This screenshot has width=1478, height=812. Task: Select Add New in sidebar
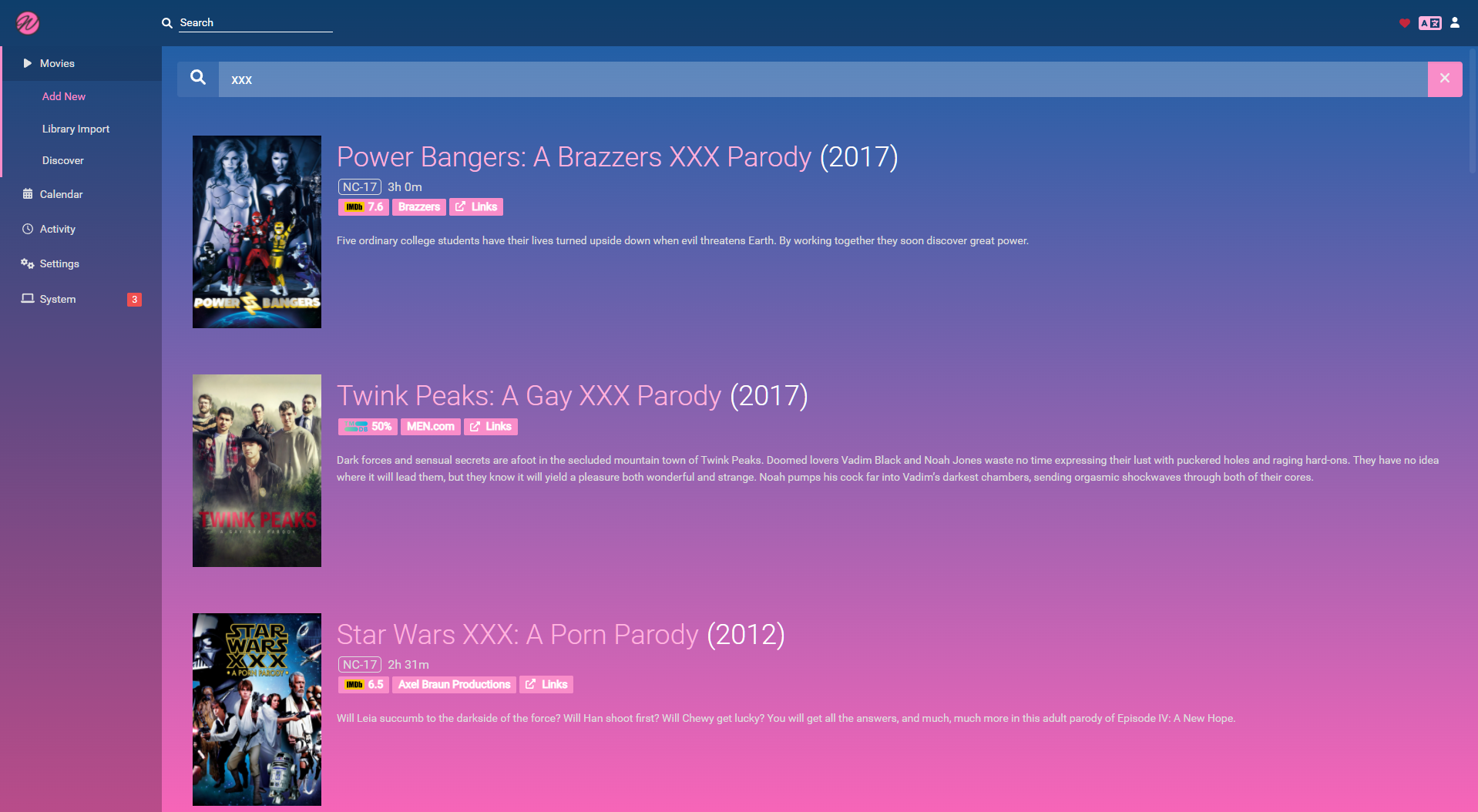(x=64, y=96)
